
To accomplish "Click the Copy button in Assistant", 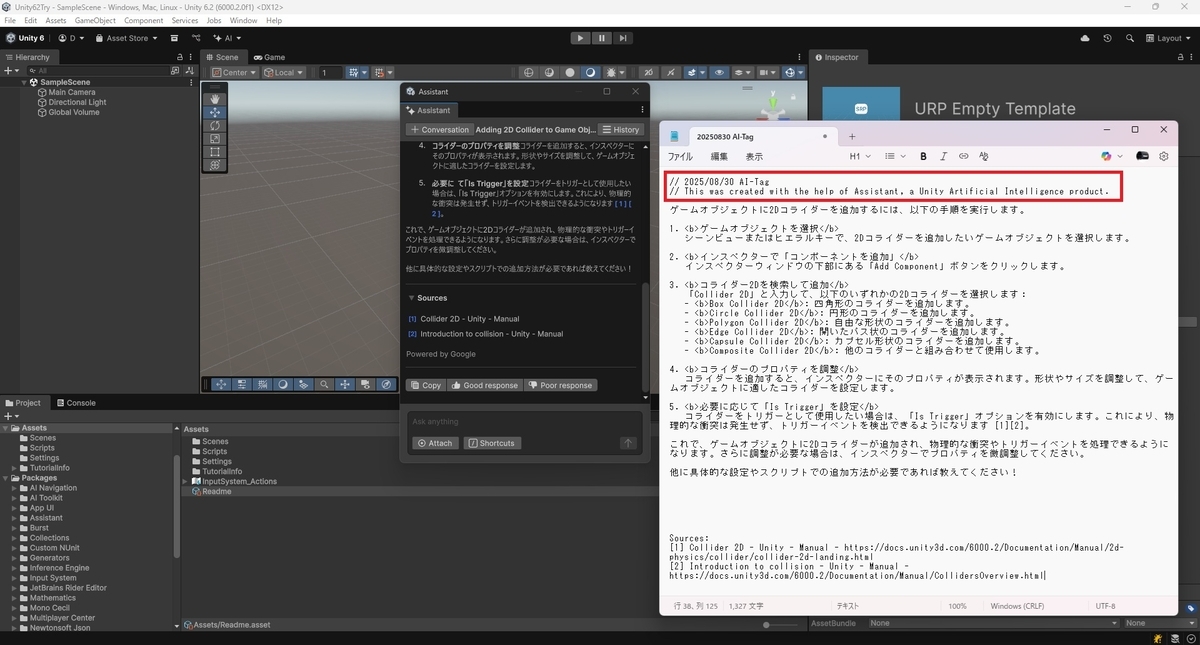I will (425, 385).
